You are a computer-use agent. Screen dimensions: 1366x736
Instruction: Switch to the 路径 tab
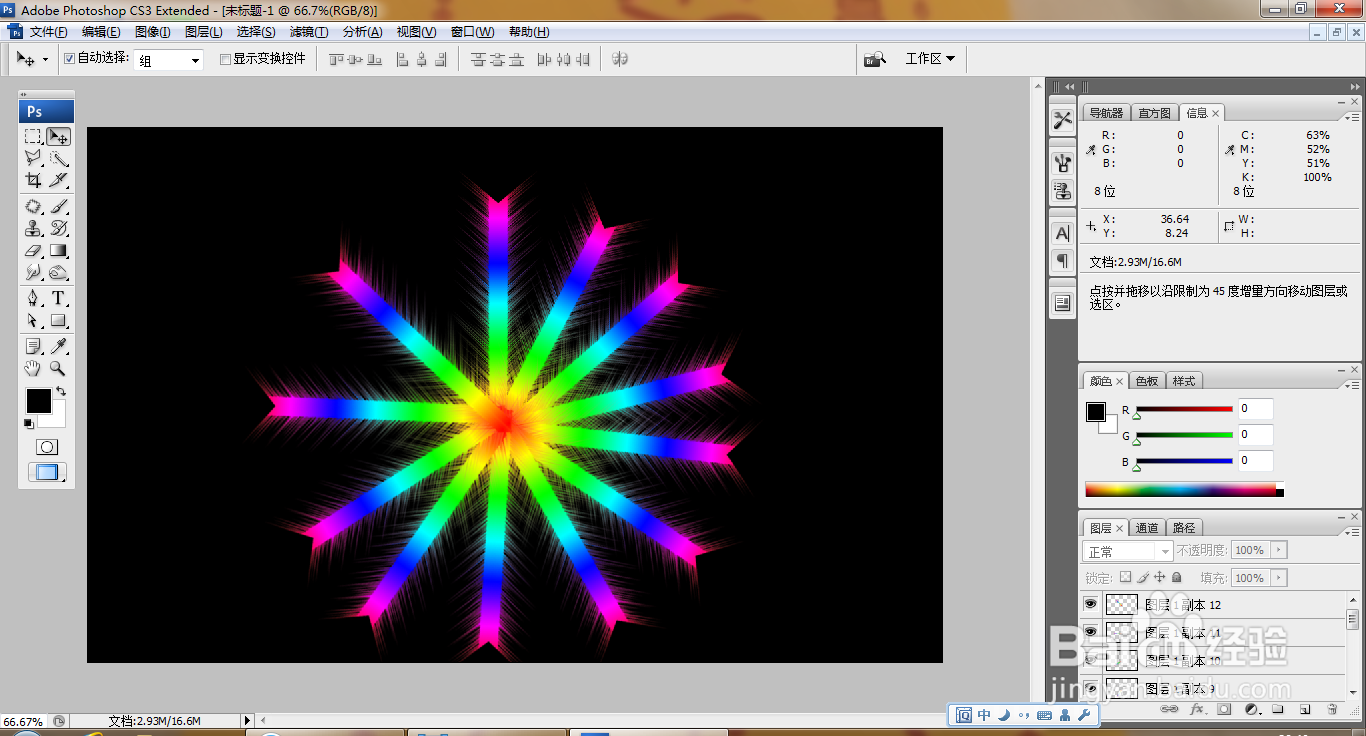(1184, 528)
